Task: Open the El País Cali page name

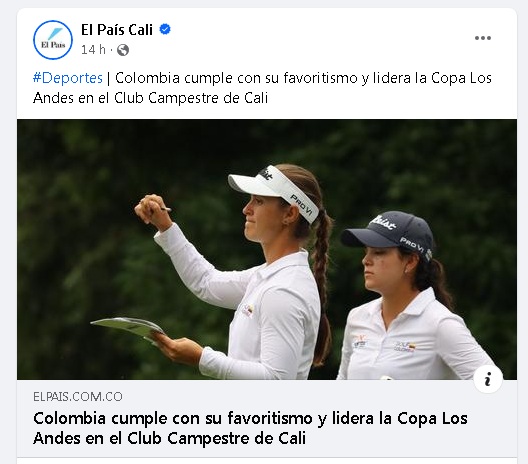Action: (x=117, y=30)
